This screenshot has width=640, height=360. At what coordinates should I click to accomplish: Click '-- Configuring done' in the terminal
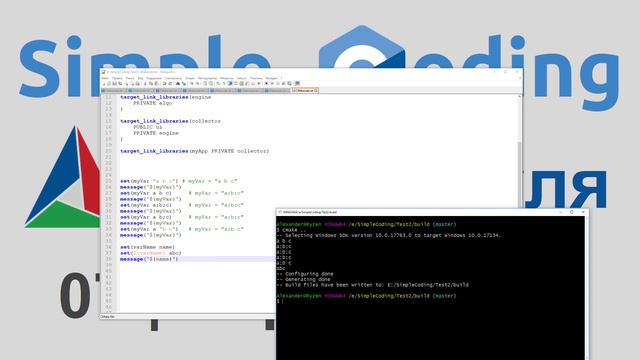click(x=305, y=274)
